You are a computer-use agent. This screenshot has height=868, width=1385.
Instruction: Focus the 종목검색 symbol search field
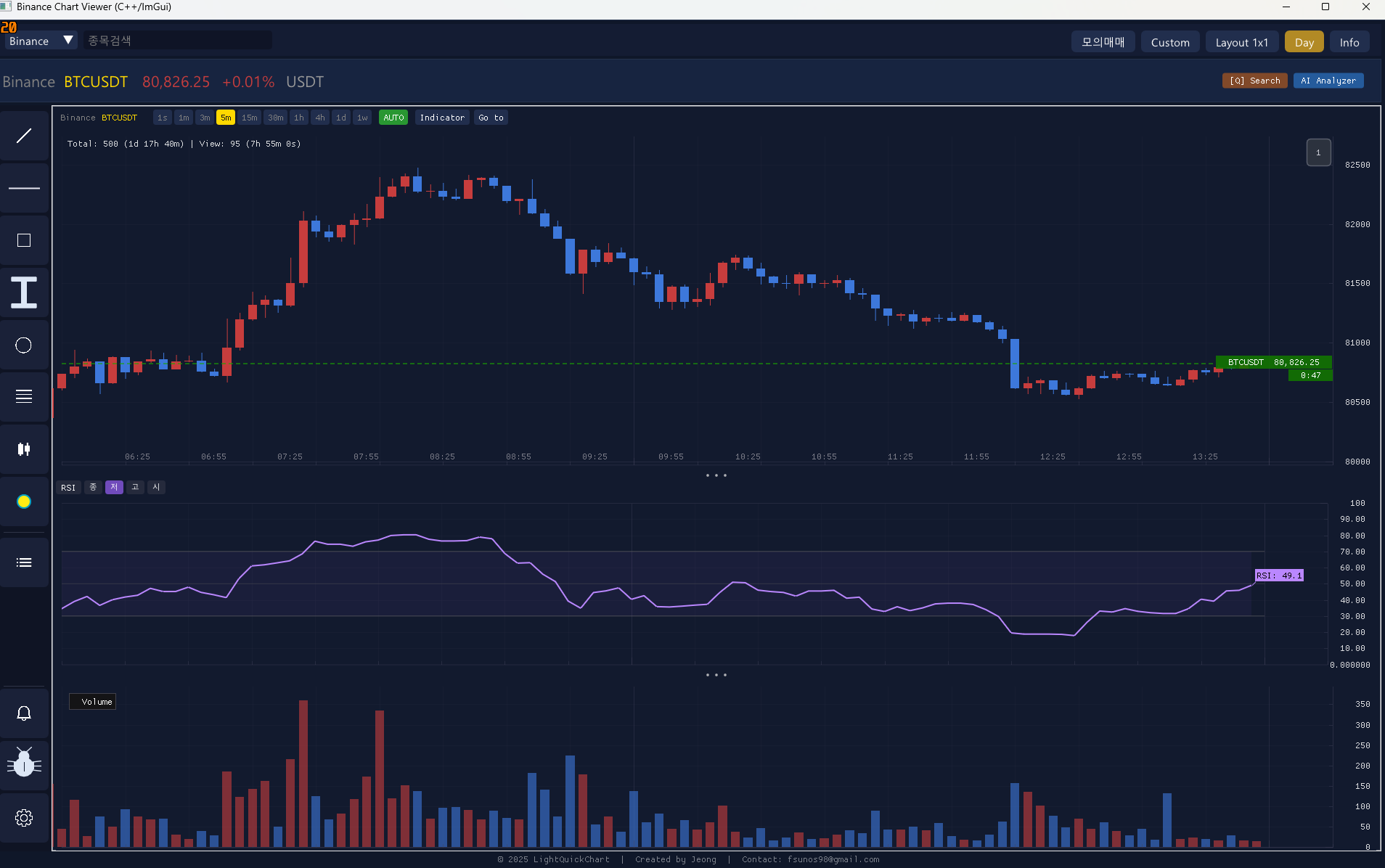tap(177, 41)
